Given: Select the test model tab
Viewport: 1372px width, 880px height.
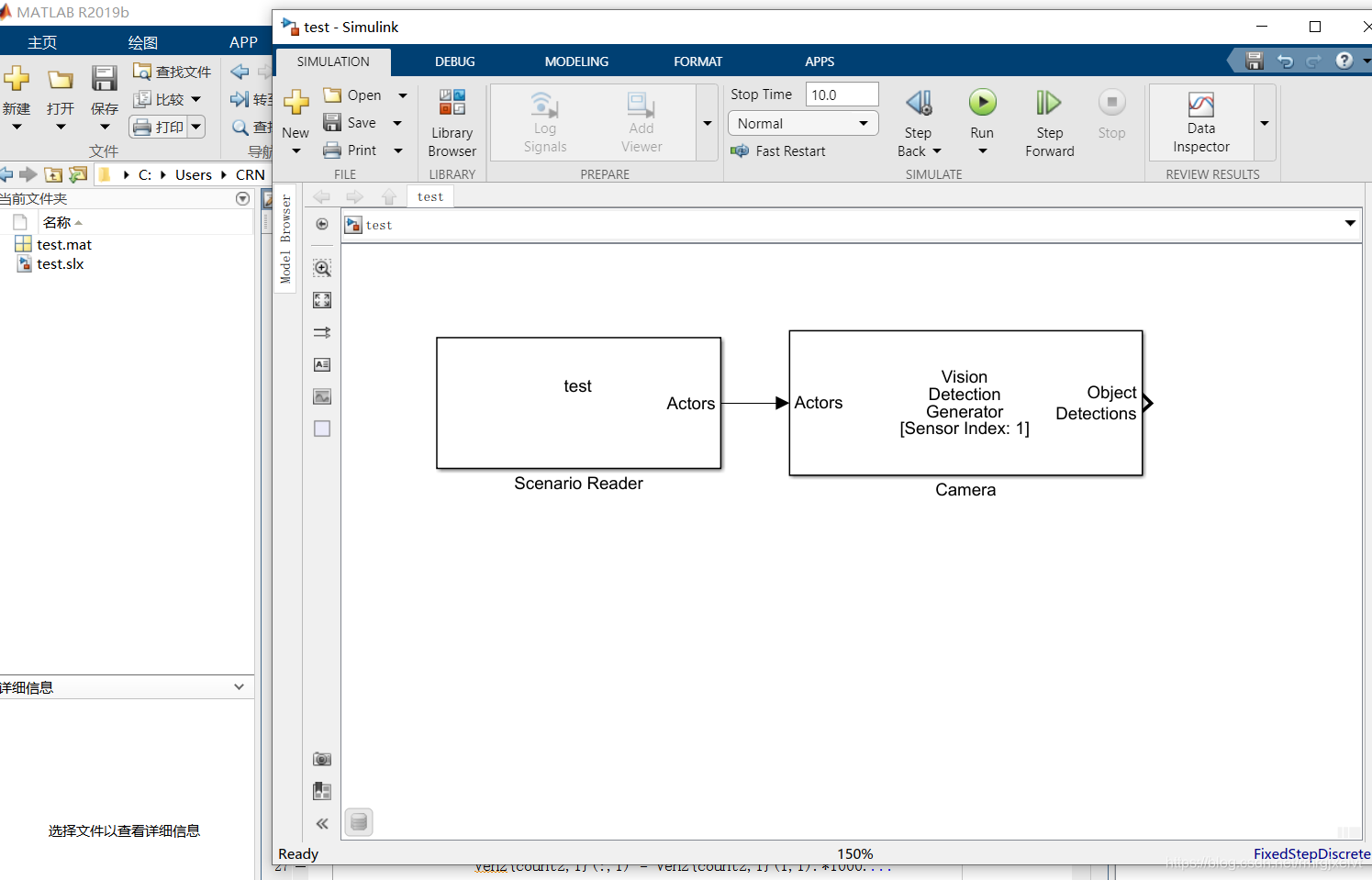Looking at the screenshot, I should click(x=429, y=196).
